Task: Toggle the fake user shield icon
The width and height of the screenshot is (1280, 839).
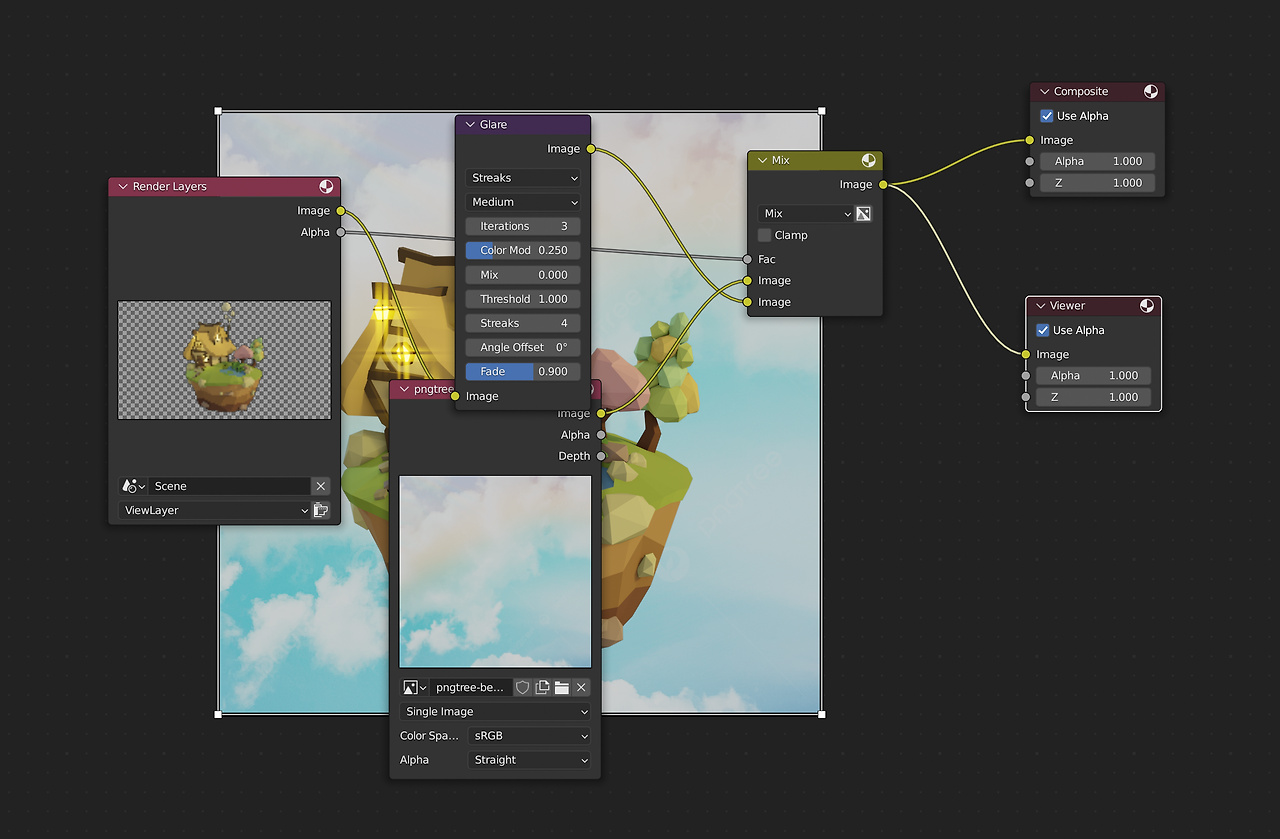Action: [522, 687]
